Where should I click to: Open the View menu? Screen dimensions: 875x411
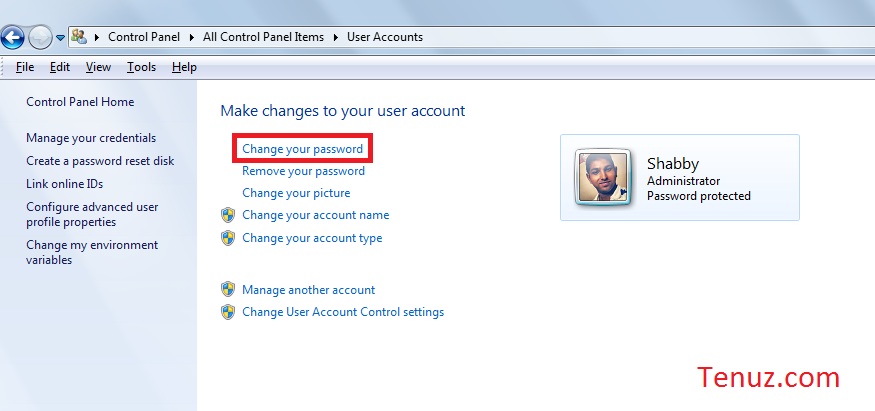98,67
